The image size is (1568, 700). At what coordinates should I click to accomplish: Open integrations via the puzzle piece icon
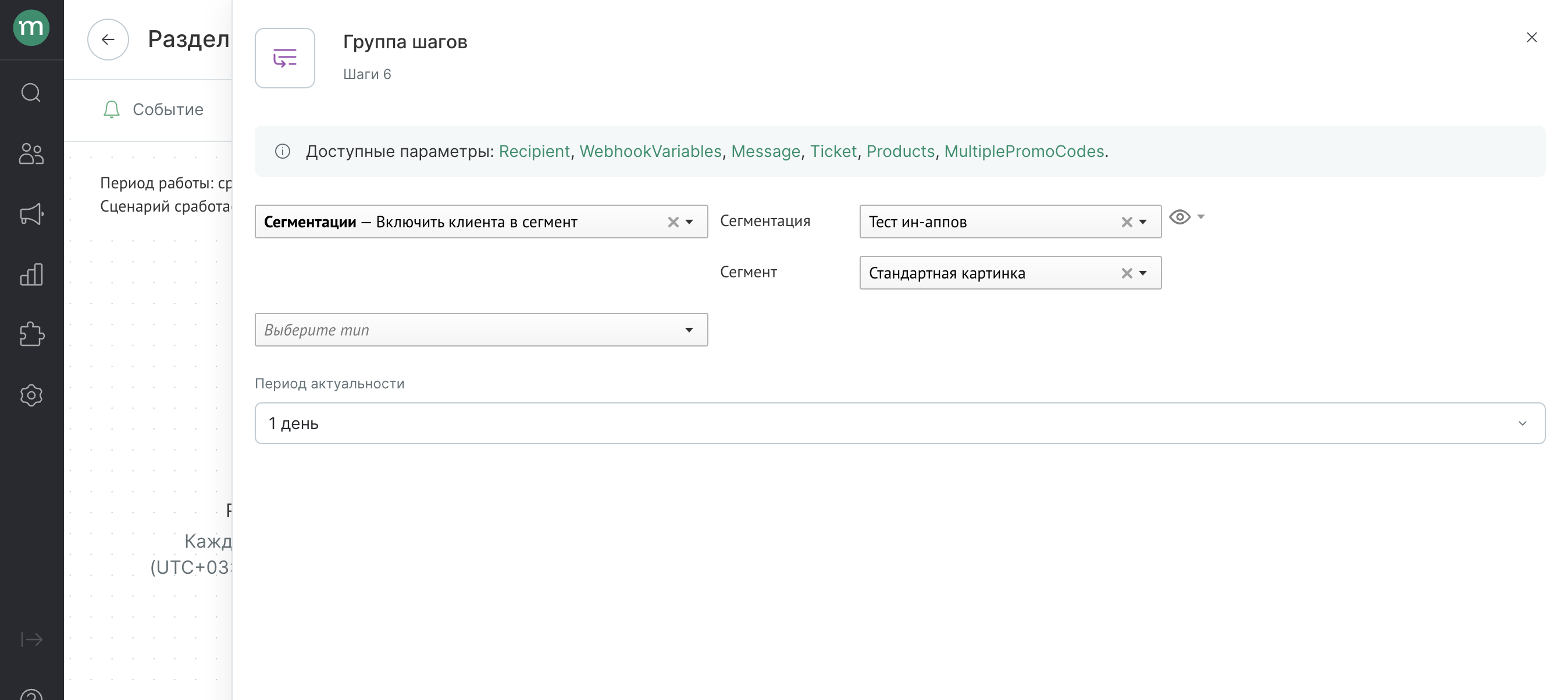click(x=31, y=334)
